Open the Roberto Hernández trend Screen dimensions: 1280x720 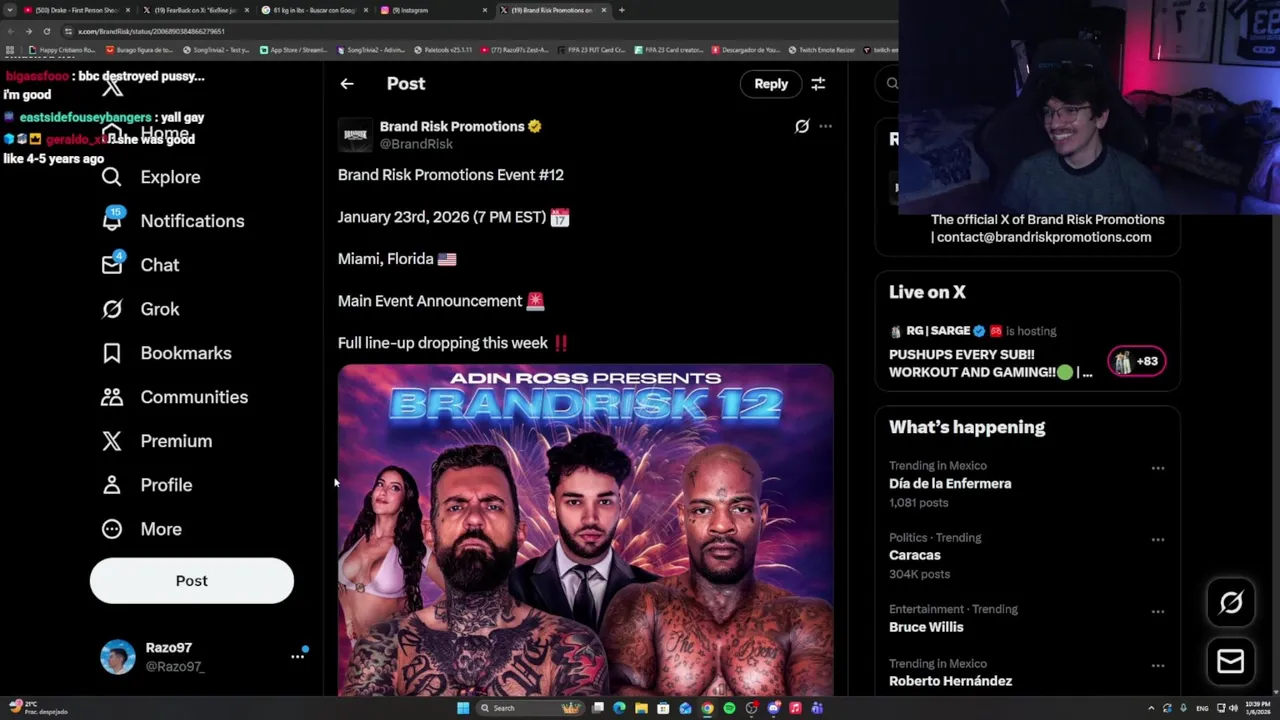pyautogui.click(x=950, y=682)
